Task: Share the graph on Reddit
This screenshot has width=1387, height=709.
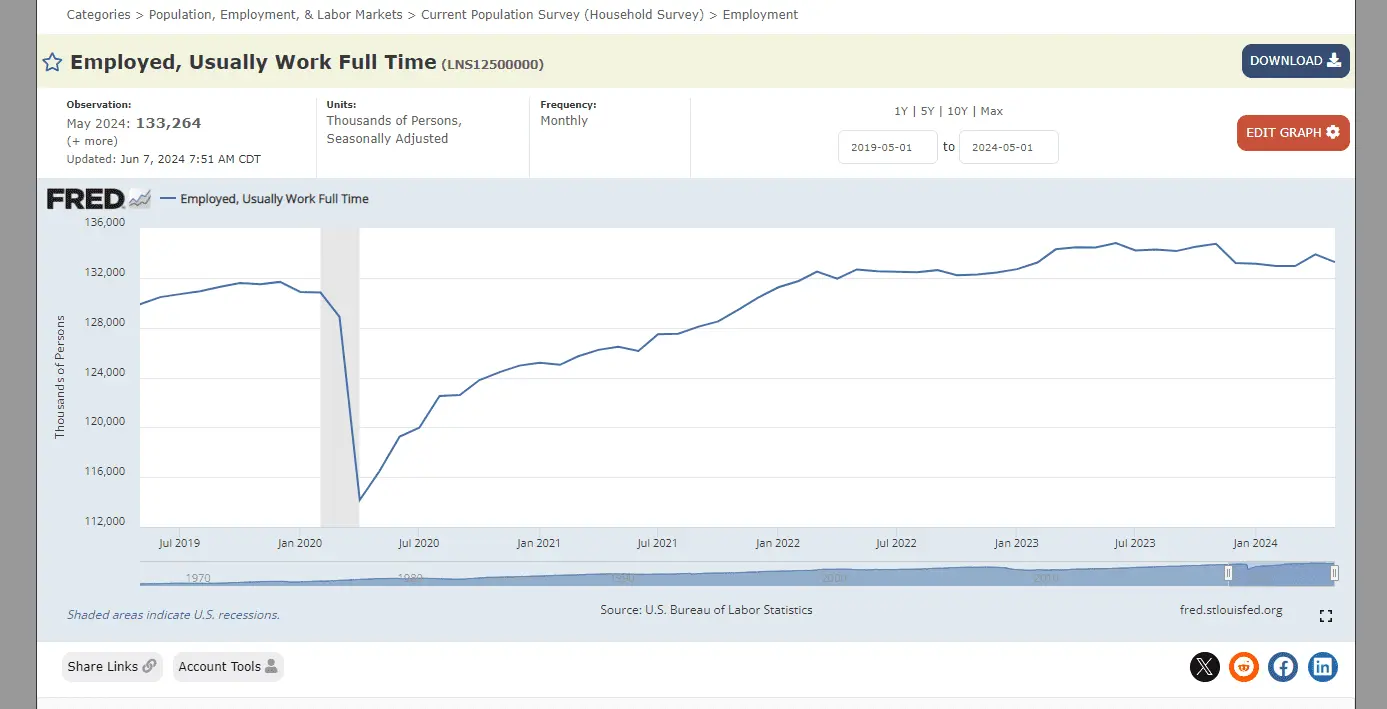Action: (x=1244, y=667)
